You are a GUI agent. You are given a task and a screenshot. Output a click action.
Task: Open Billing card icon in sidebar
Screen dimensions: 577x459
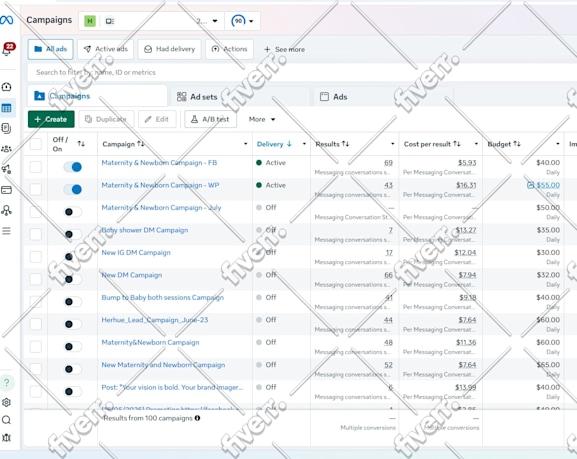pos(6,190)
